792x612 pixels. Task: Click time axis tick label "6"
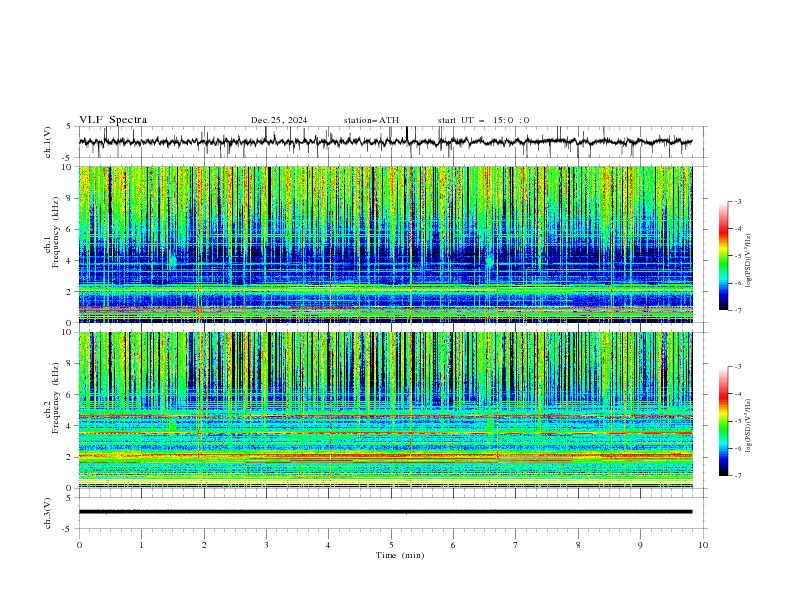[453, 545]
